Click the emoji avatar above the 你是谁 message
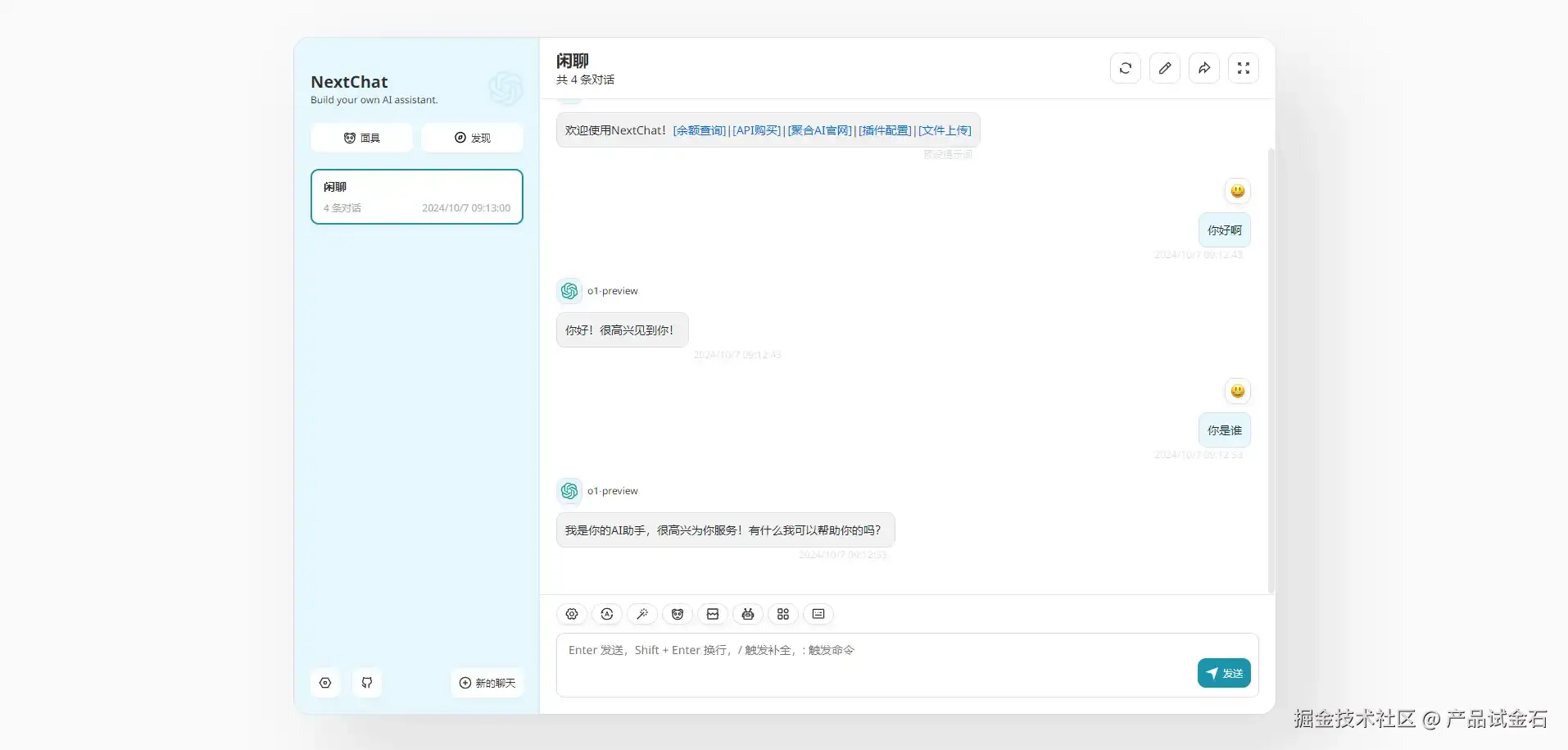The height and width of the screenshot is (750, 1568). [1238, 391]
